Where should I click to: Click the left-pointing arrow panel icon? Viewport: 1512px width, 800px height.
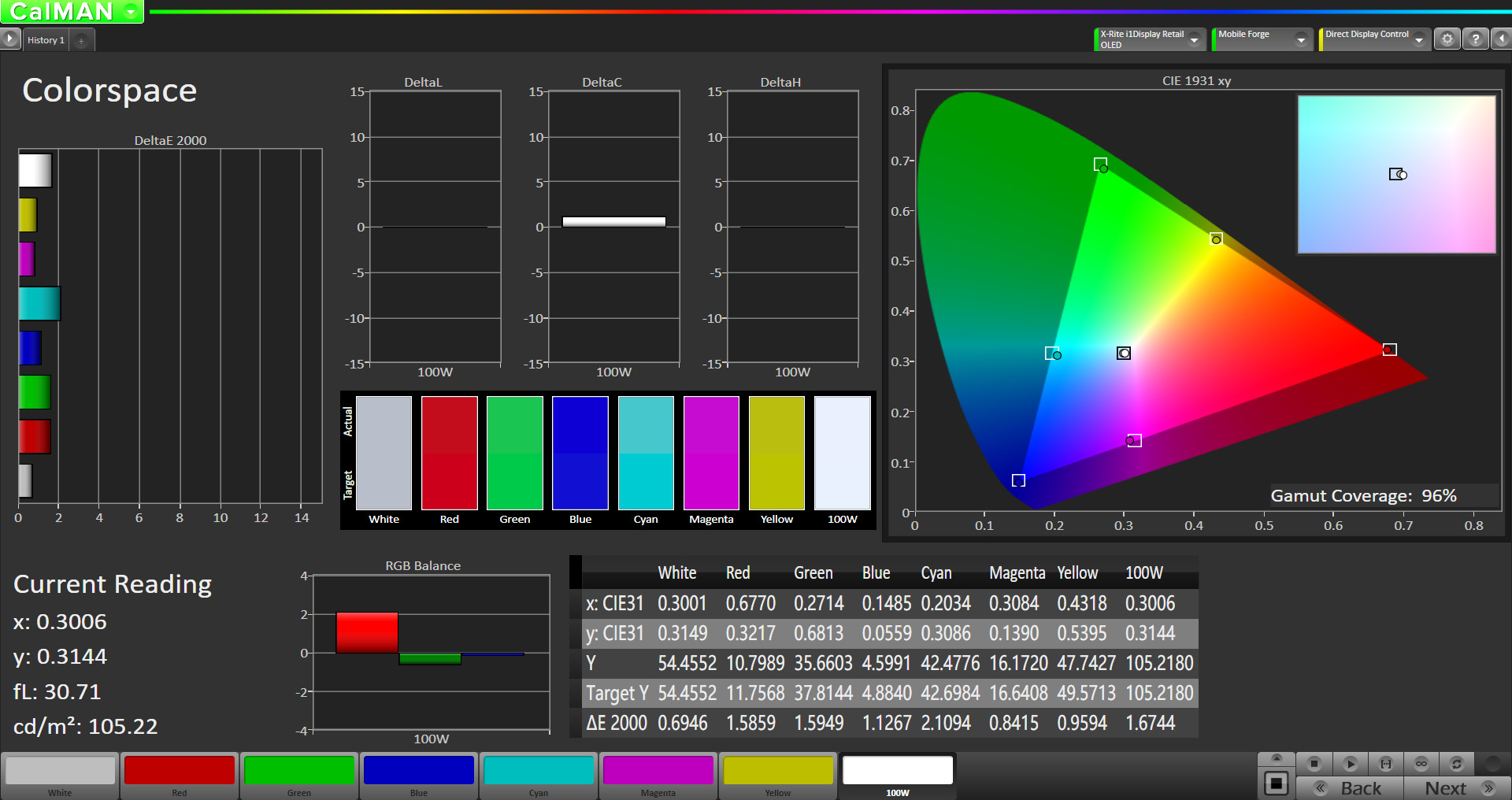1502,39
